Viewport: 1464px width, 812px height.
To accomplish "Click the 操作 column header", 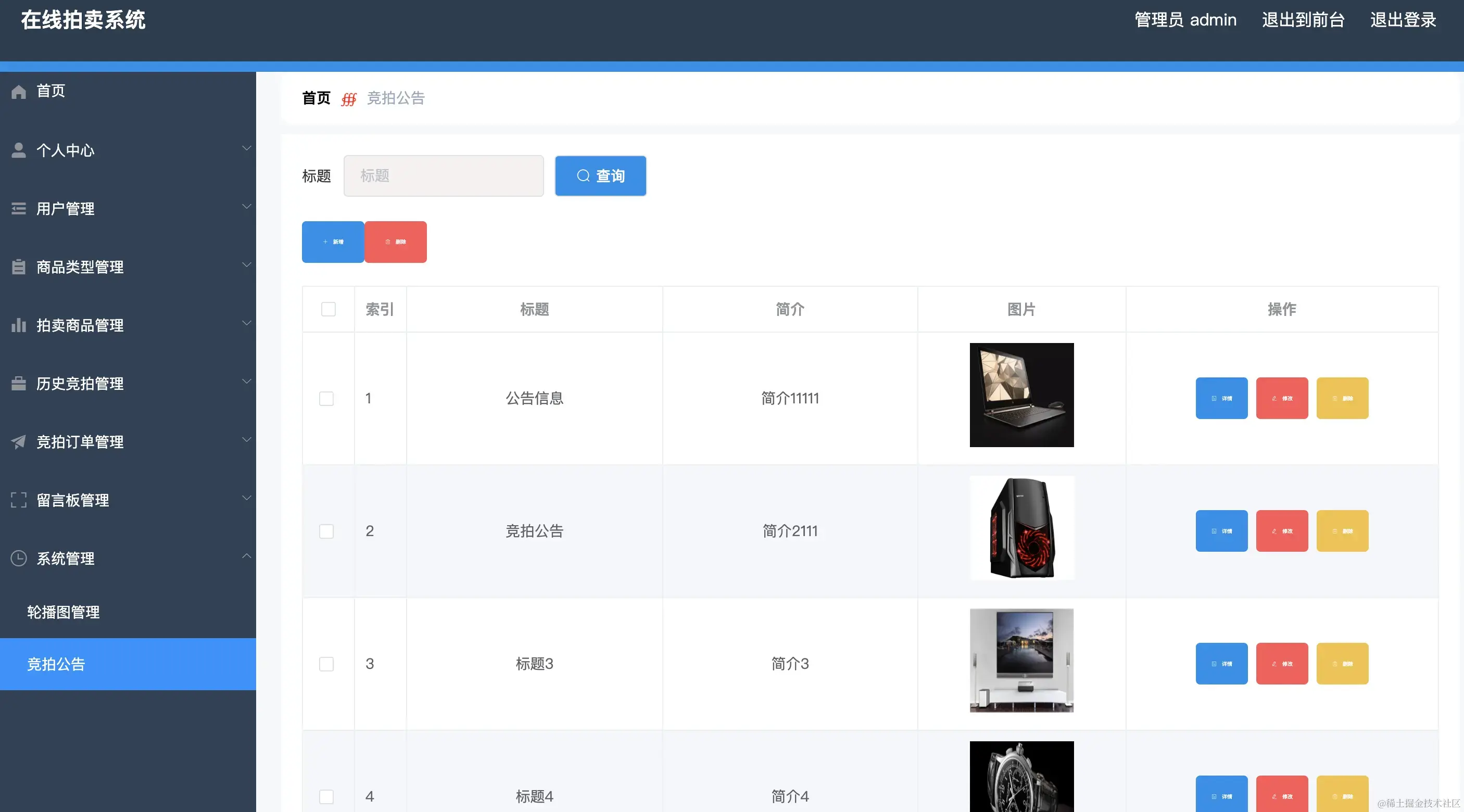I will [x=1282, y=309].
